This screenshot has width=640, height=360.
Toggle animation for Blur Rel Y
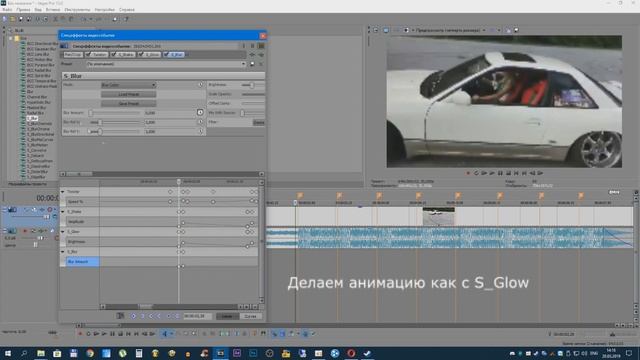200,131
